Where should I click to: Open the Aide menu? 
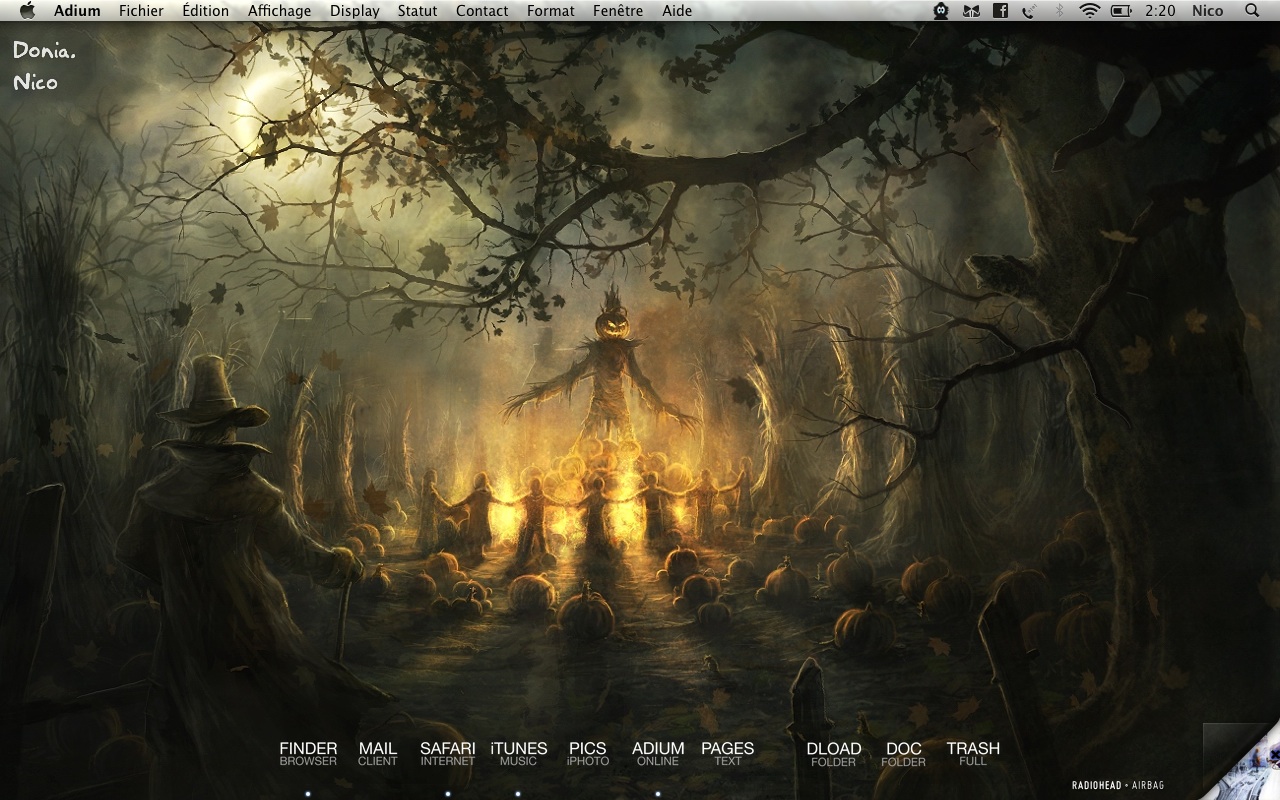point(677,11)
